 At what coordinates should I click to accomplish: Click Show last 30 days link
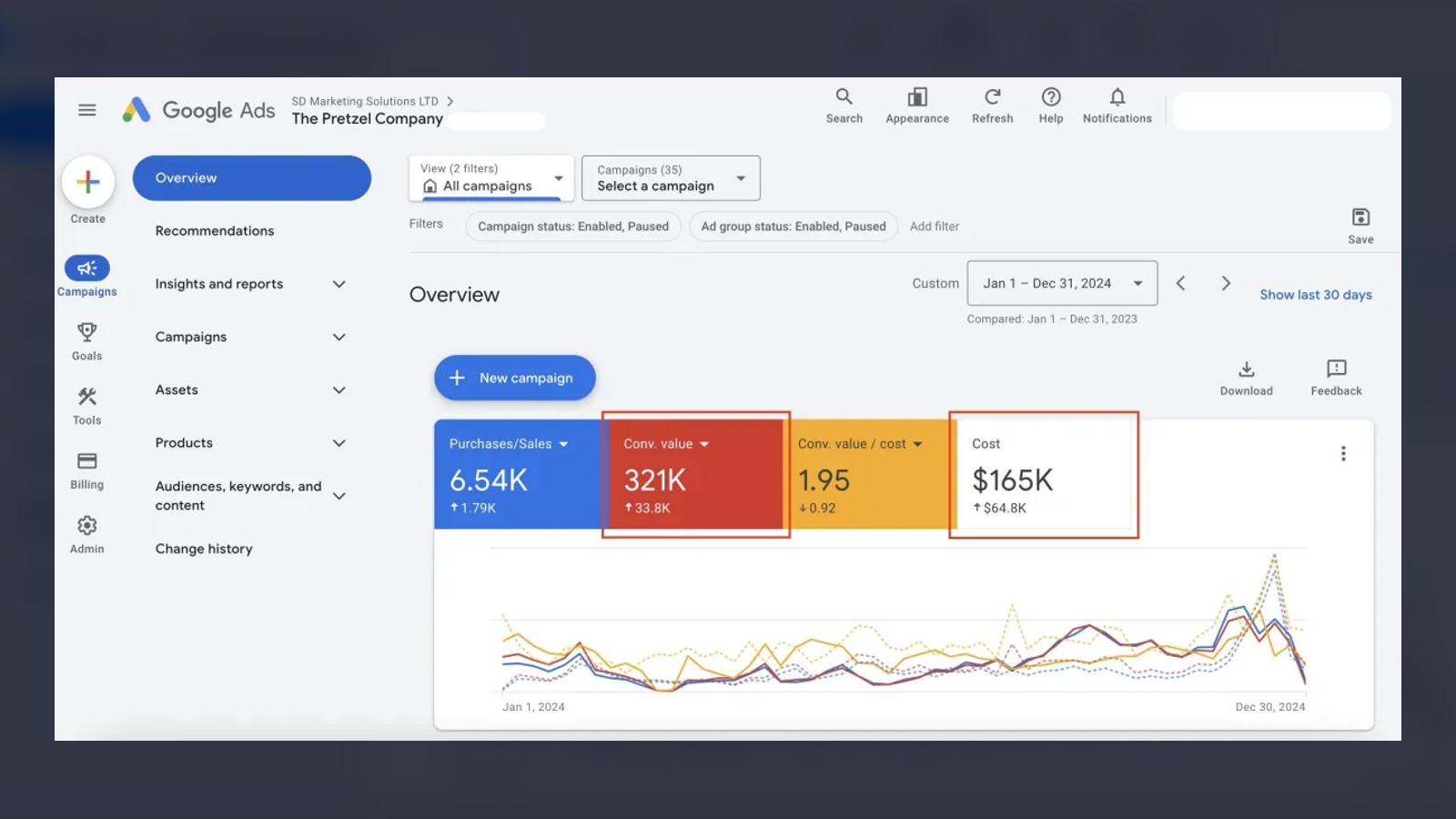[x=1316, y=295]
